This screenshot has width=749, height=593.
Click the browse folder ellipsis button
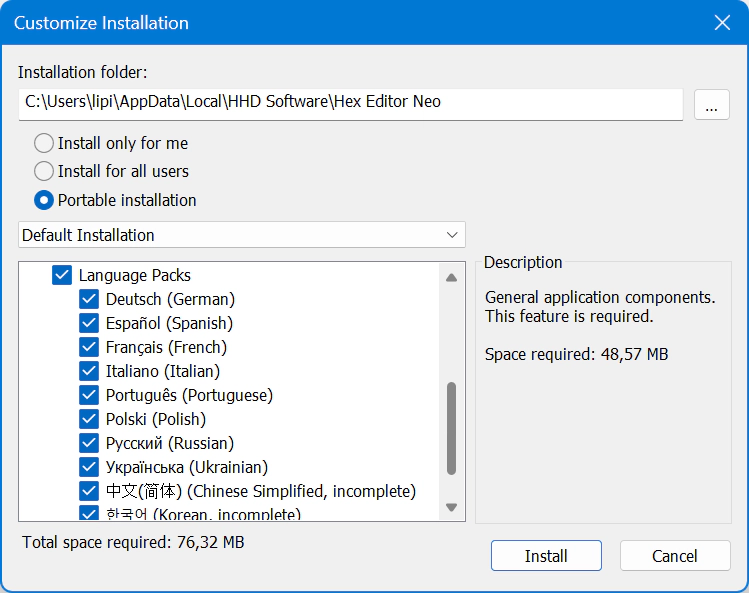point(711,104)
